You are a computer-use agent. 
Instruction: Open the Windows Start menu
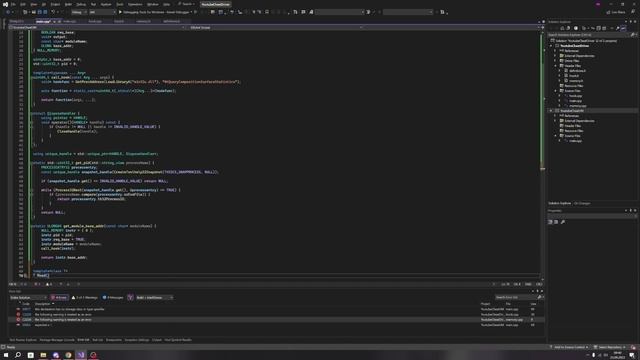[6, 355]
